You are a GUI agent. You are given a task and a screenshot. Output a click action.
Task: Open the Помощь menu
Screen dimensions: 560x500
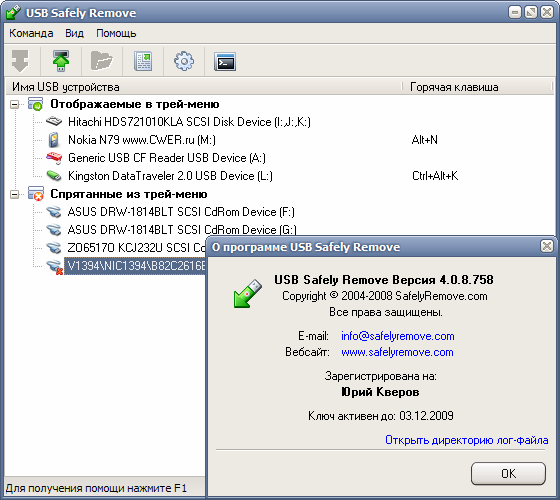tap(116, 33)
